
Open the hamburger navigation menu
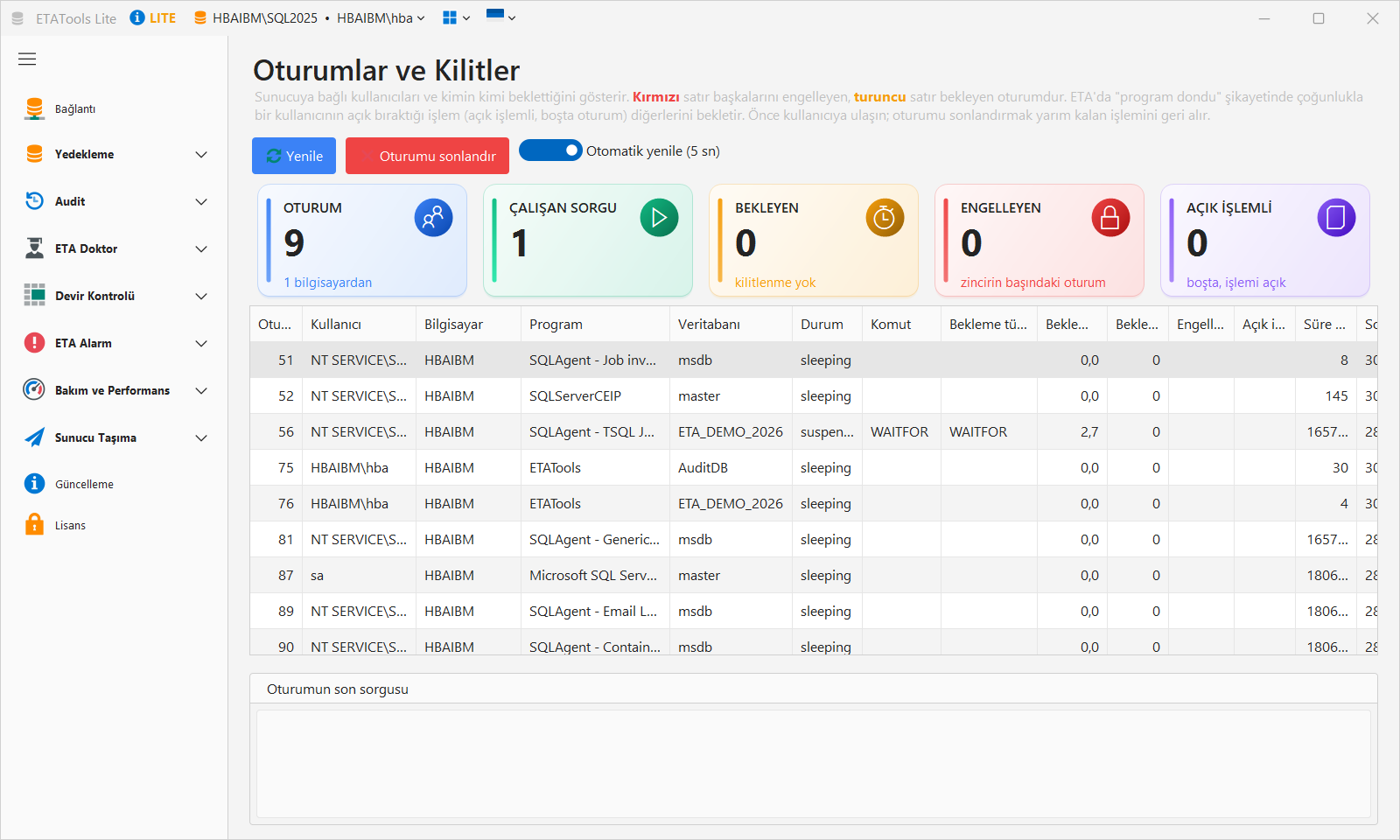[x=27, y=59]
